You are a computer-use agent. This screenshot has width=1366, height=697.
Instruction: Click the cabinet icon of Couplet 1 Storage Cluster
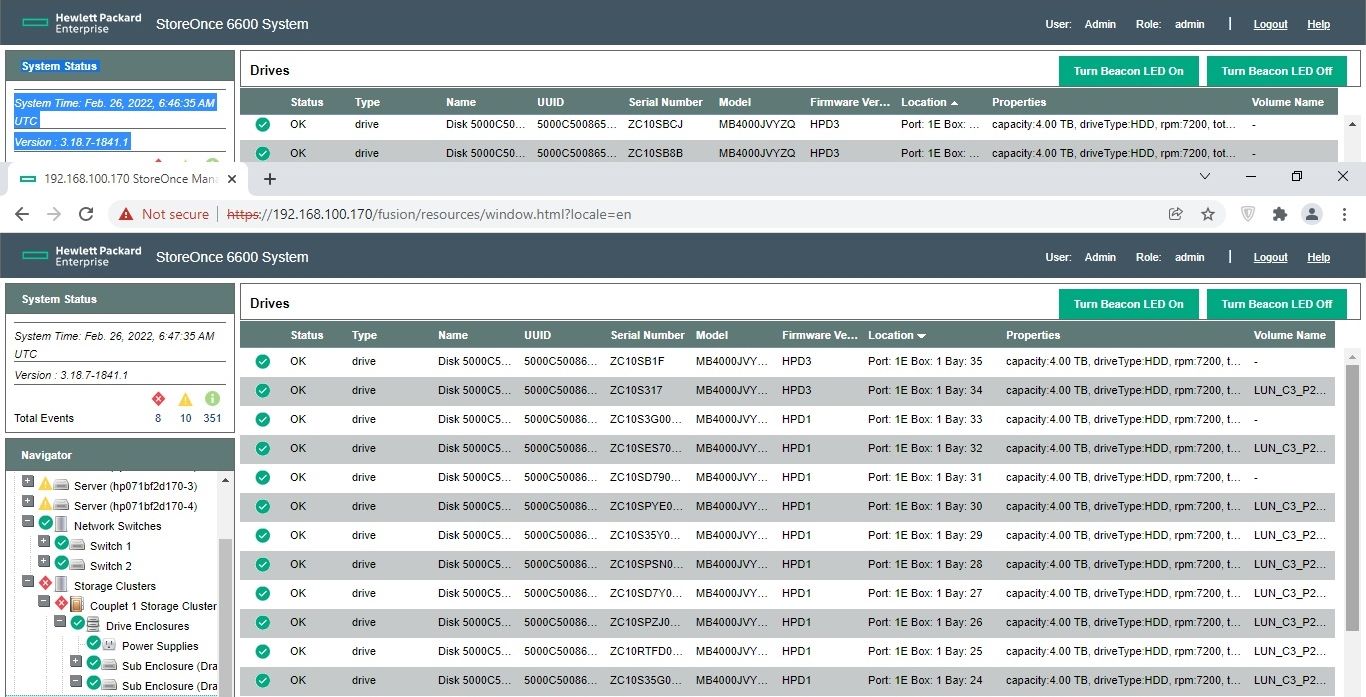(77, 604)
